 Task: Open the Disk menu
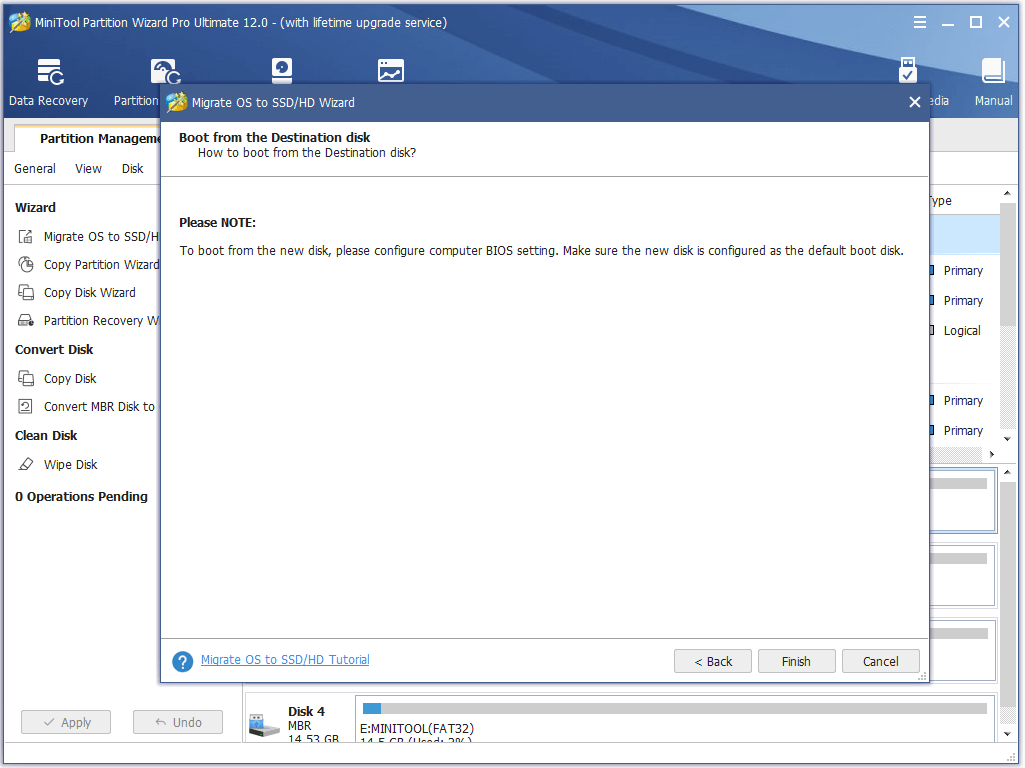tap(132, 169)
